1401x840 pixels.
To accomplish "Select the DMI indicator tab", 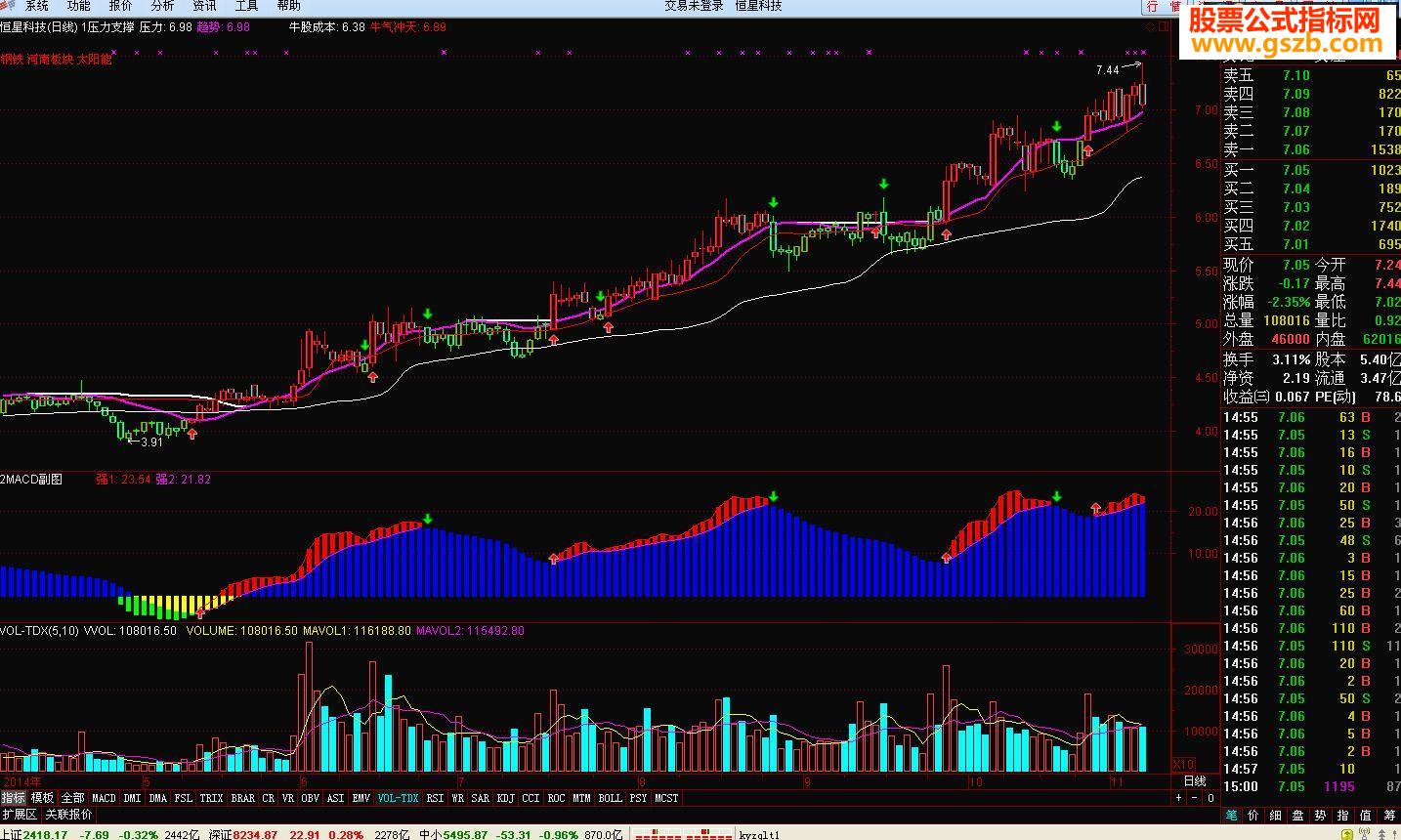I will point(132,798).
